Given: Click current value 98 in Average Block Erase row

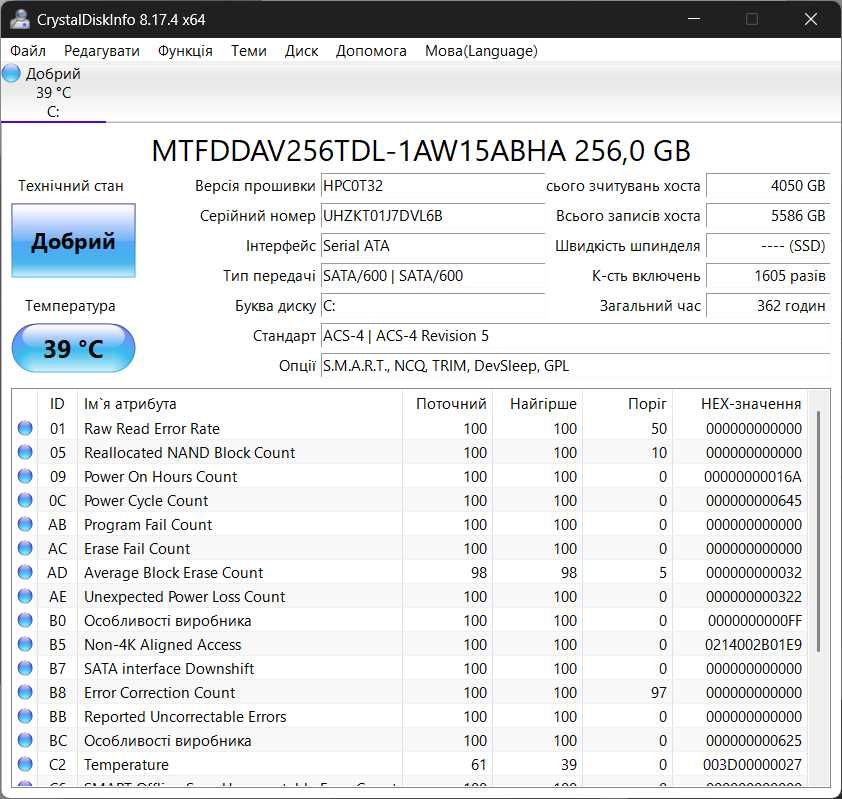Looking at the screenshot, I should (478, 573).
